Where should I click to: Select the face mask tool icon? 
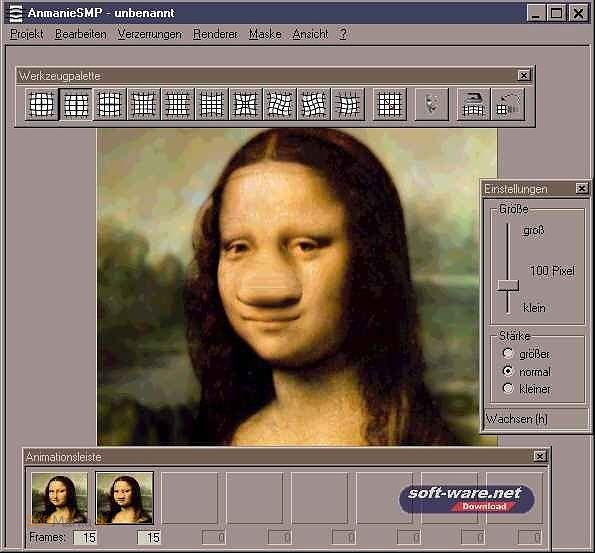[x=431, y=104]
